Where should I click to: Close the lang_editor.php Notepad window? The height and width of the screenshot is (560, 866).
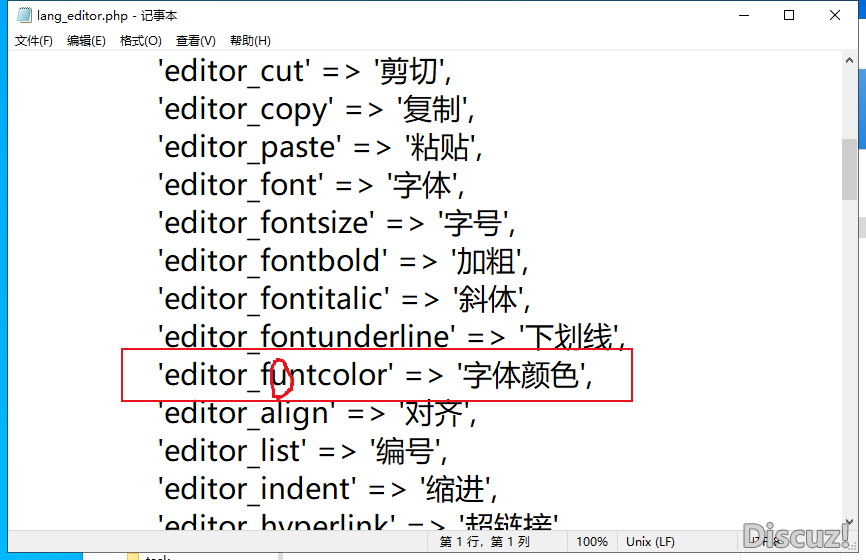click(x=835, y=15)
